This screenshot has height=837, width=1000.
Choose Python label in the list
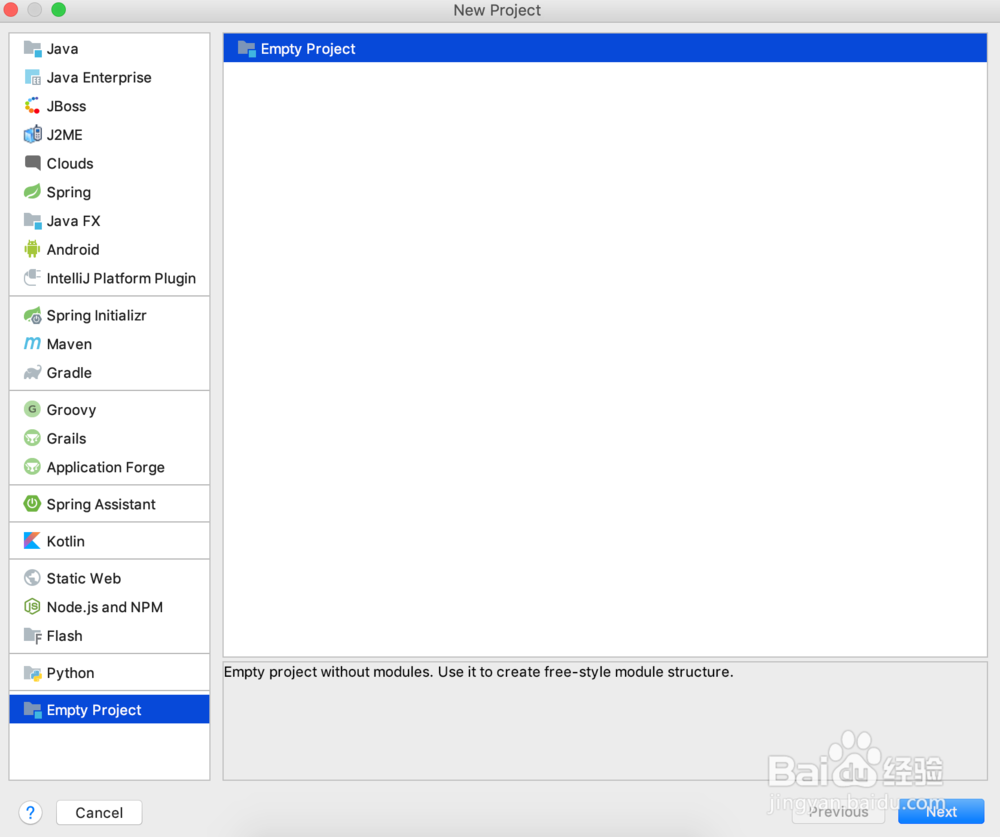(70, 673)
